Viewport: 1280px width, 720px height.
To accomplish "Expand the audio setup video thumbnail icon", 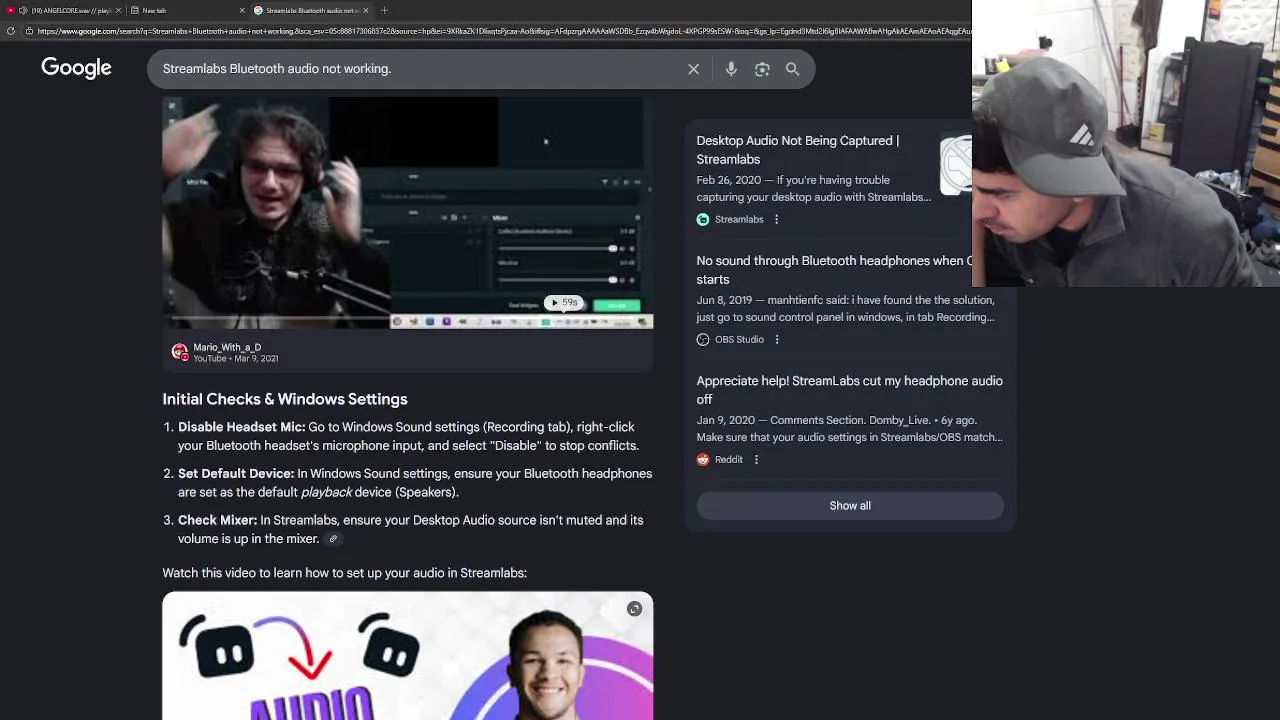I will click(x=634, y=609).
